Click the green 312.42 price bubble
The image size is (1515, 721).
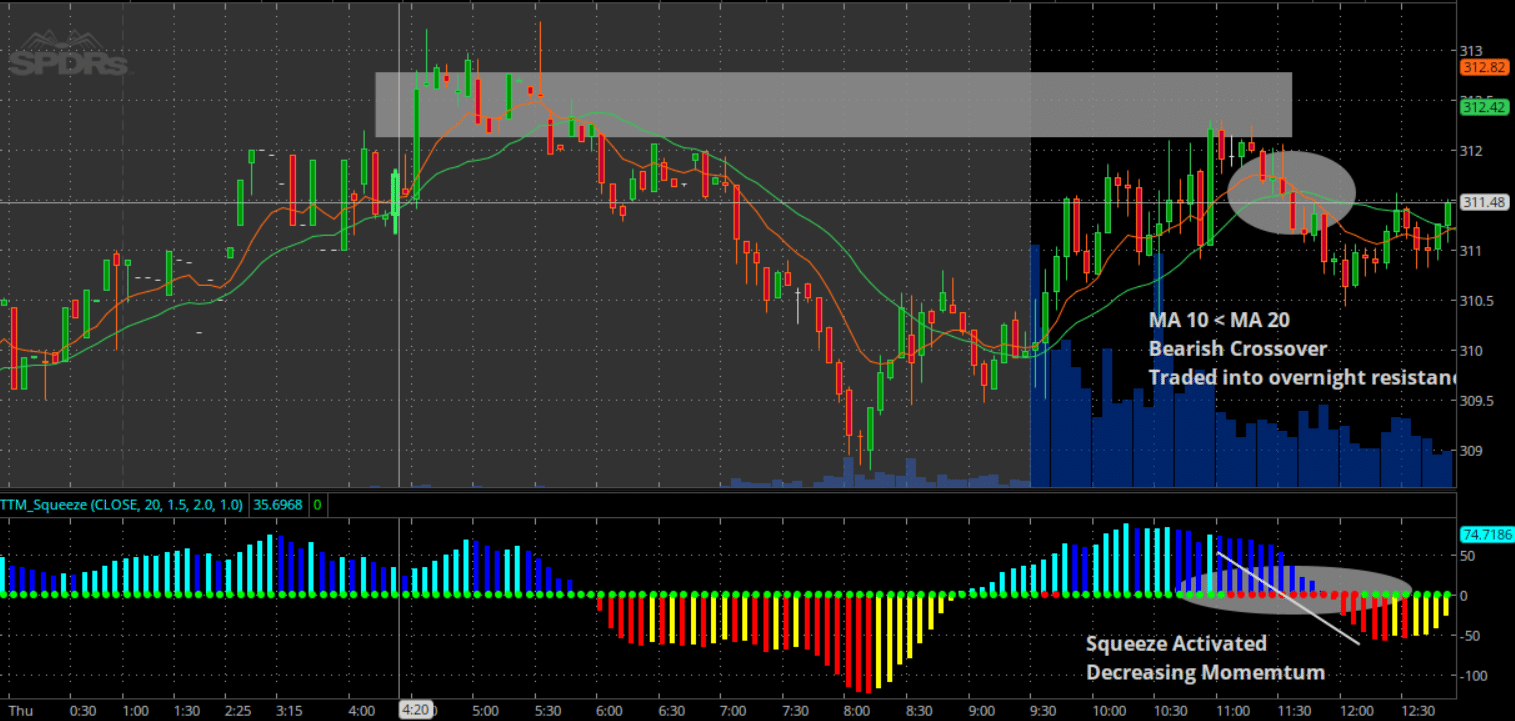pos(1484,106)
